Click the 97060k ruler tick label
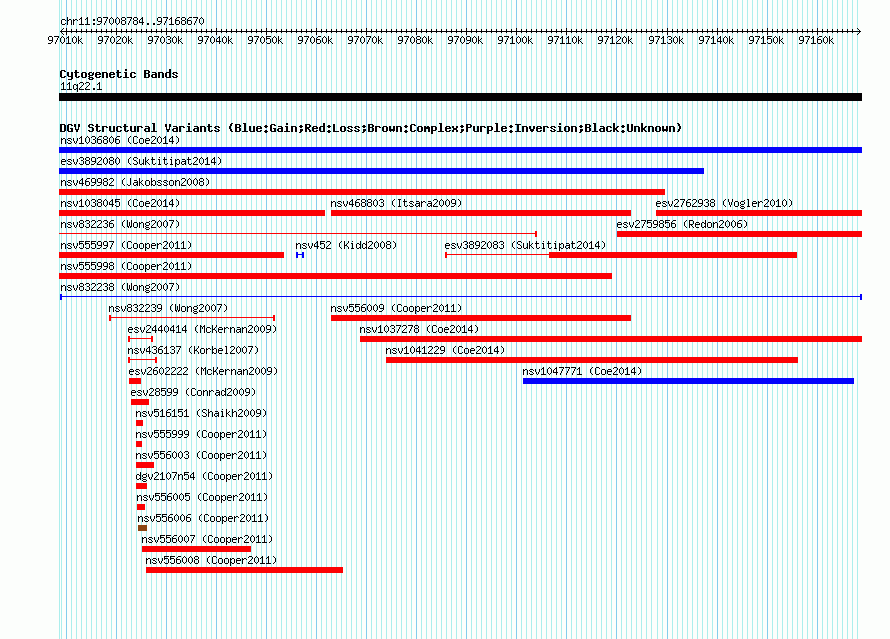 tap(315, 40)
